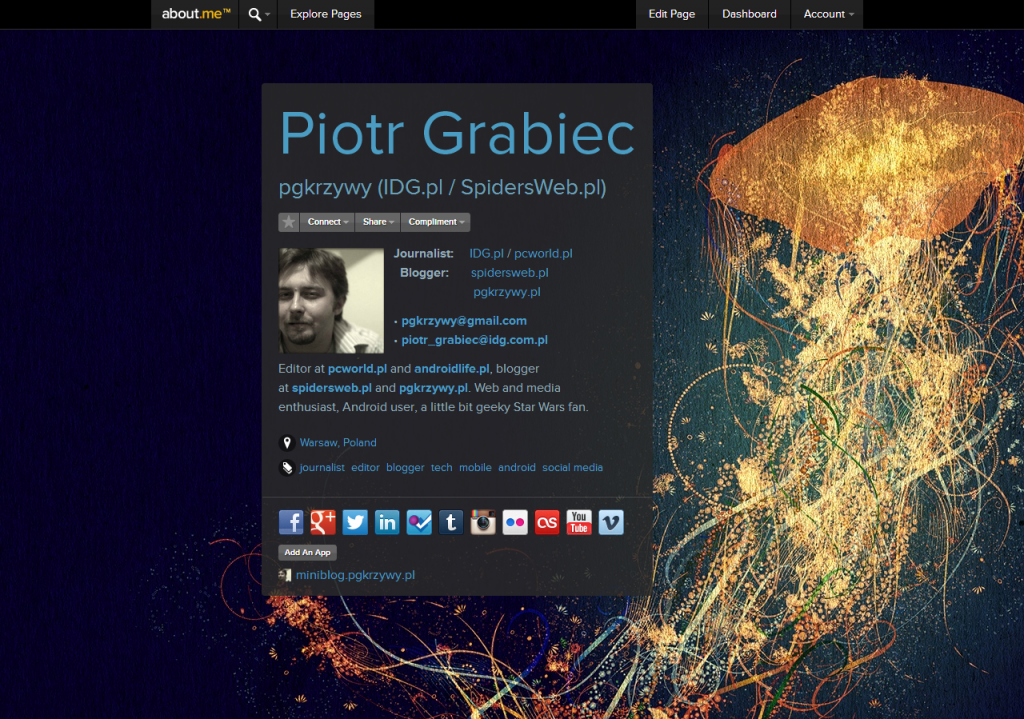Select the android tag
The image size is (1024, 719).
point(517,468)
